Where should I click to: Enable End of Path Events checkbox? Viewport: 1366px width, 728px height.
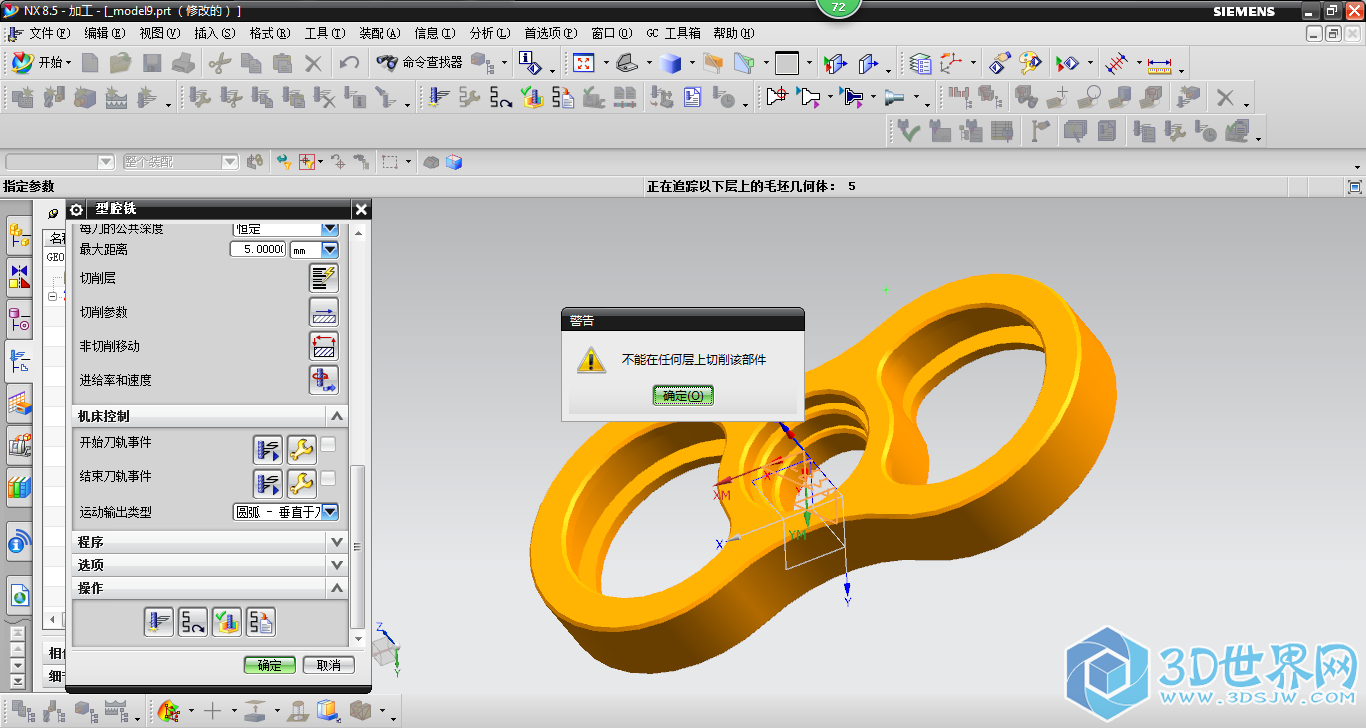click(x=328, y=479)
